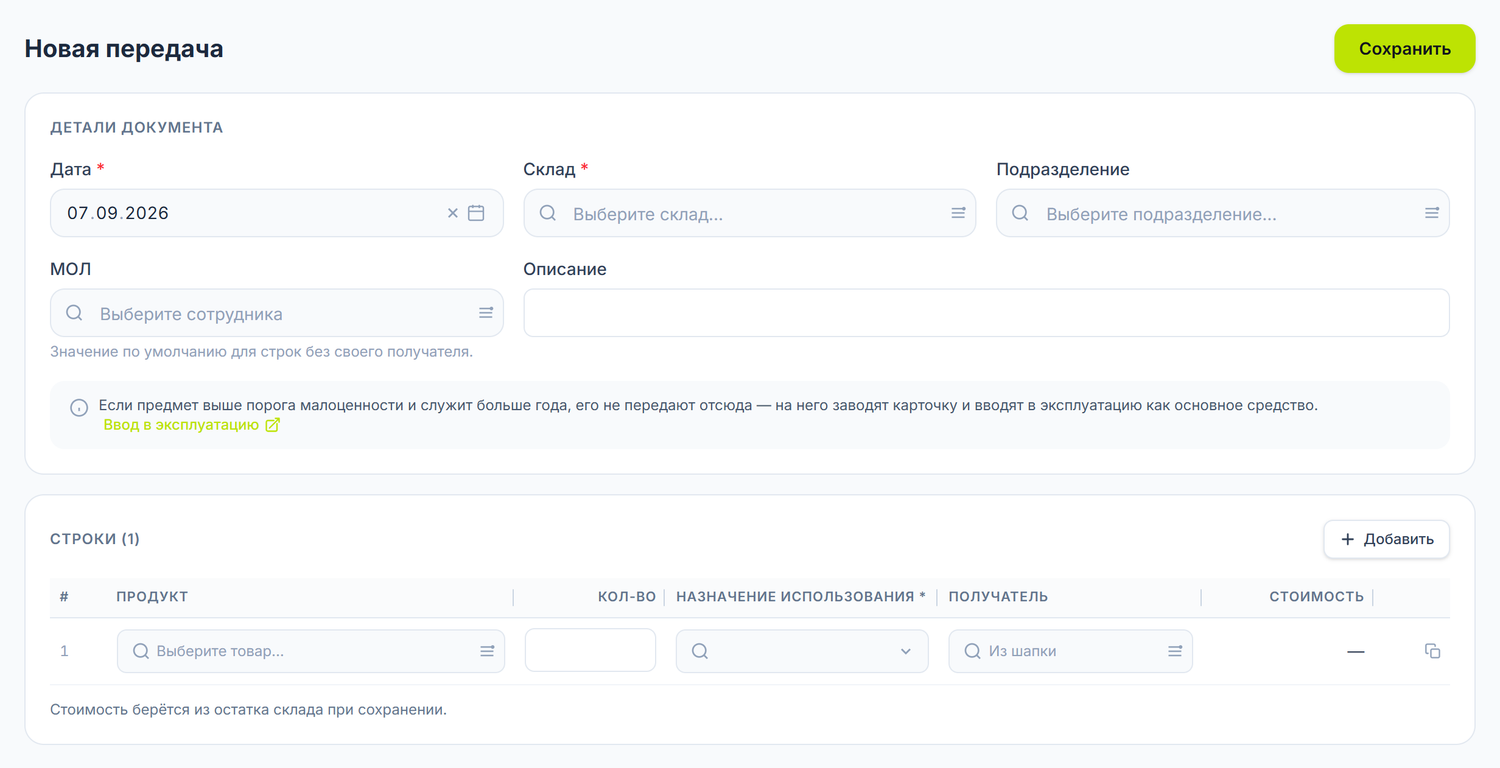
Task: Open the list icon in Получатель field
Action: click(1175, 651)
